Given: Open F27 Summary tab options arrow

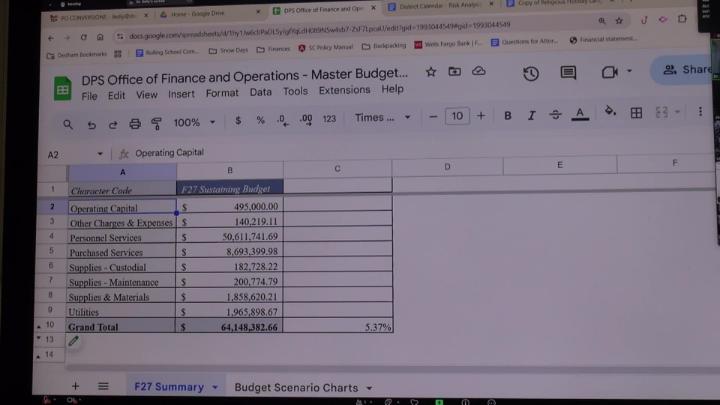Looking at the screenshot, I should coord(214,387).
